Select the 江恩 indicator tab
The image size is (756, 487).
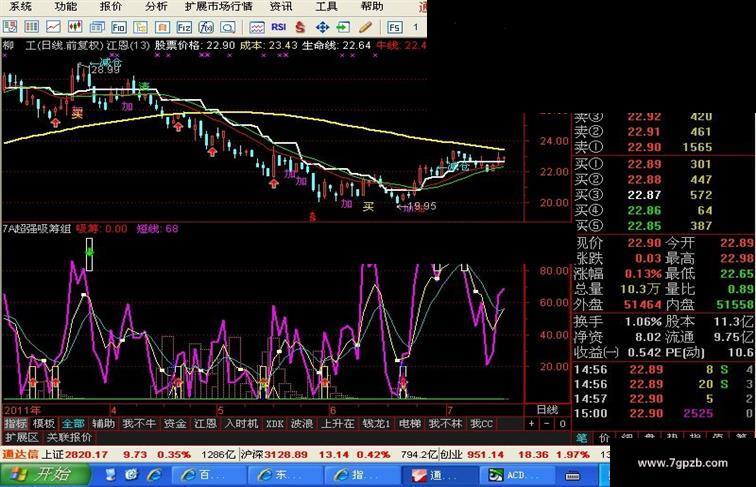(x=205, y=423)
